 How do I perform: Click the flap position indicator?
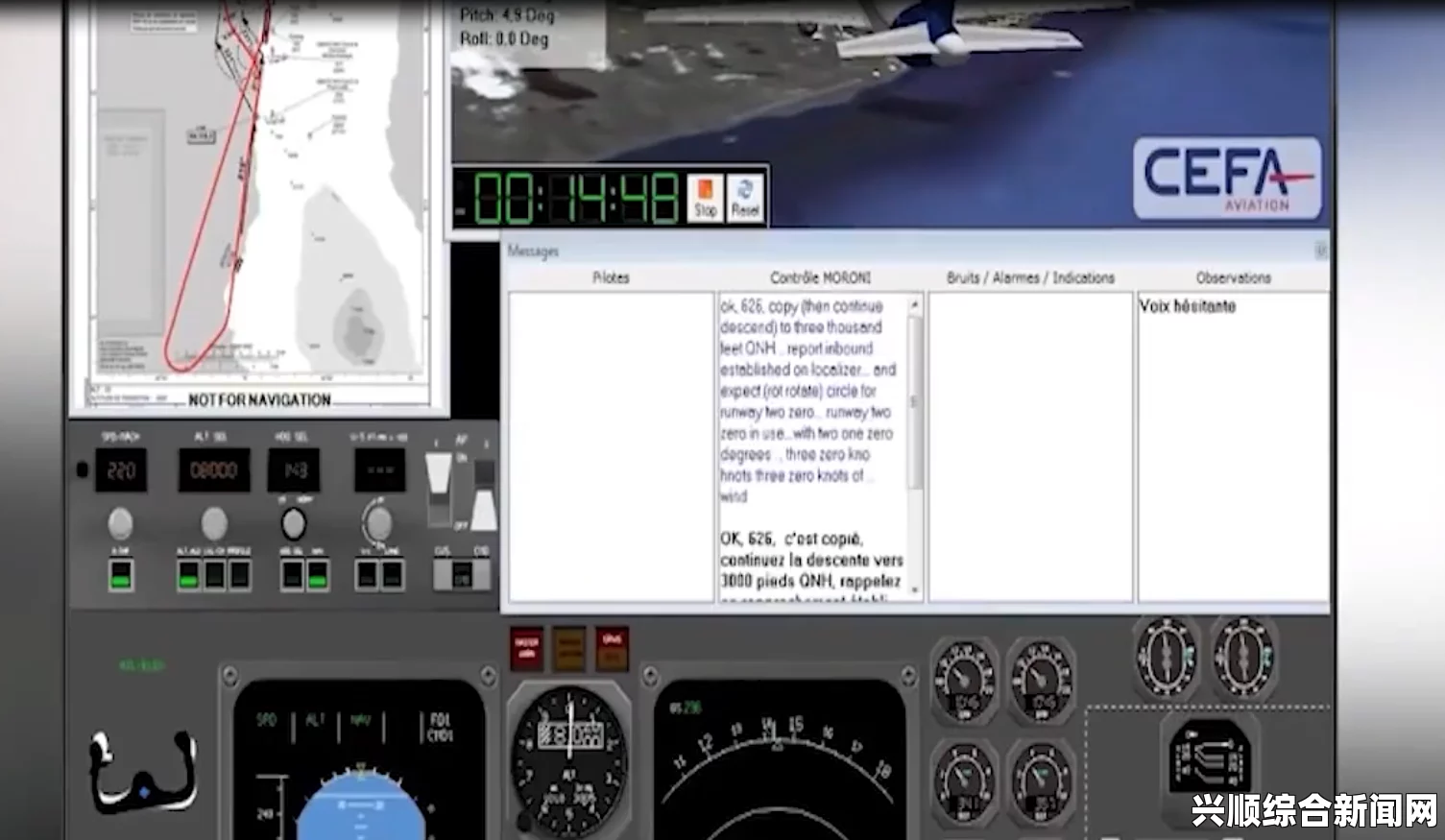[1209, 758]
